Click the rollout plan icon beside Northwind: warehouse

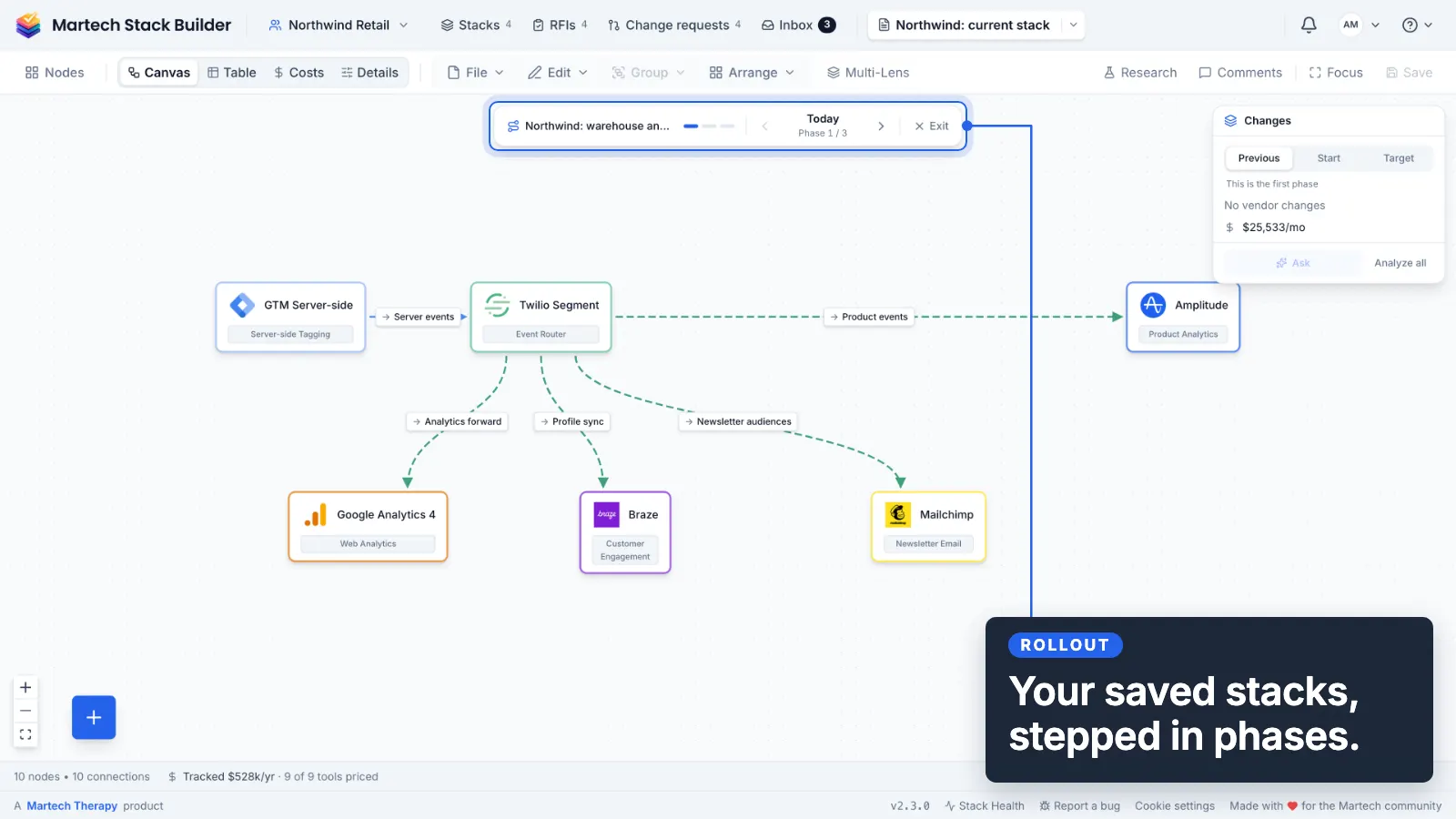coord(513,126)
